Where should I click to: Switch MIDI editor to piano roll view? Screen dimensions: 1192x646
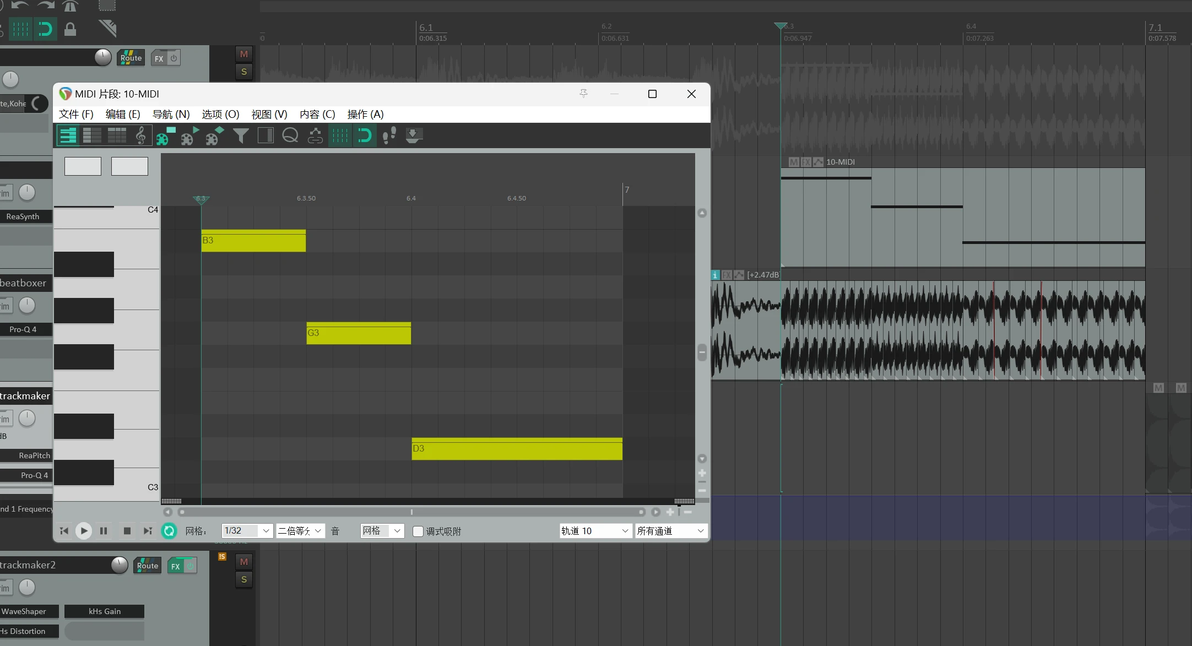pyautogui.click(x=68, y=135)
